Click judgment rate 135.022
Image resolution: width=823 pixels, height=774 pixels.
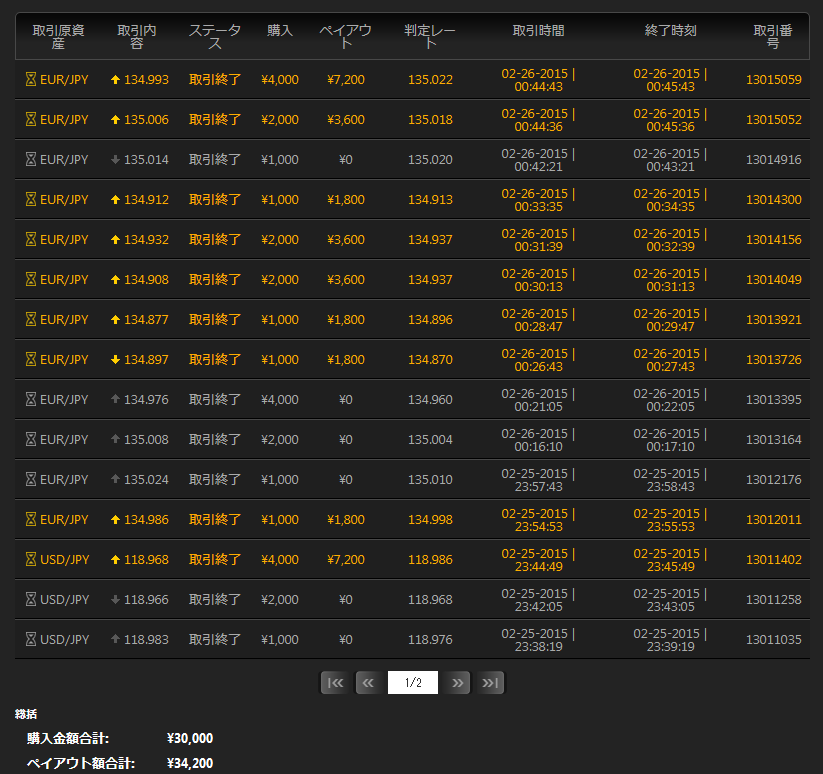coord(430,79)
